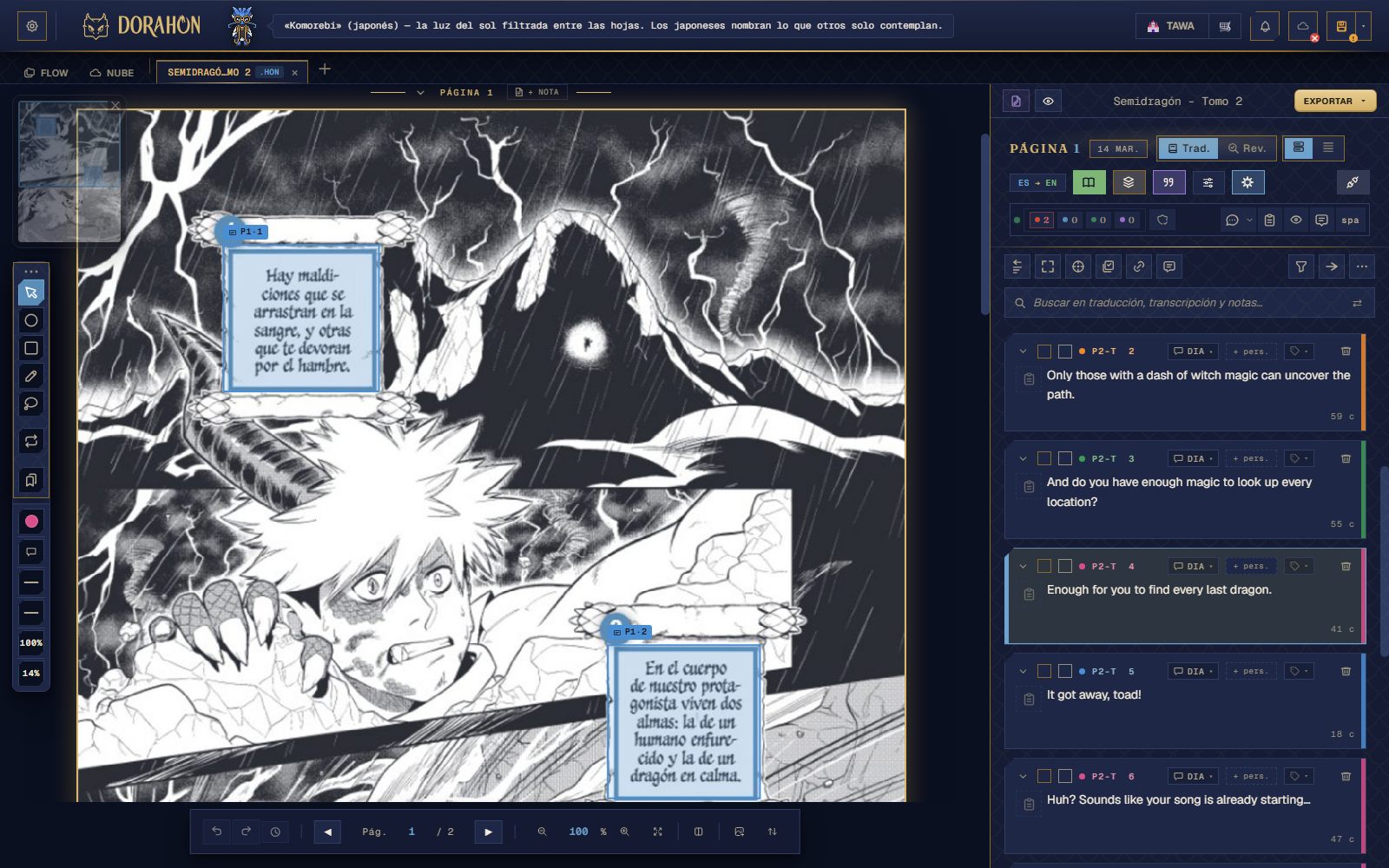Go to the next page arrow

[489, 832]
